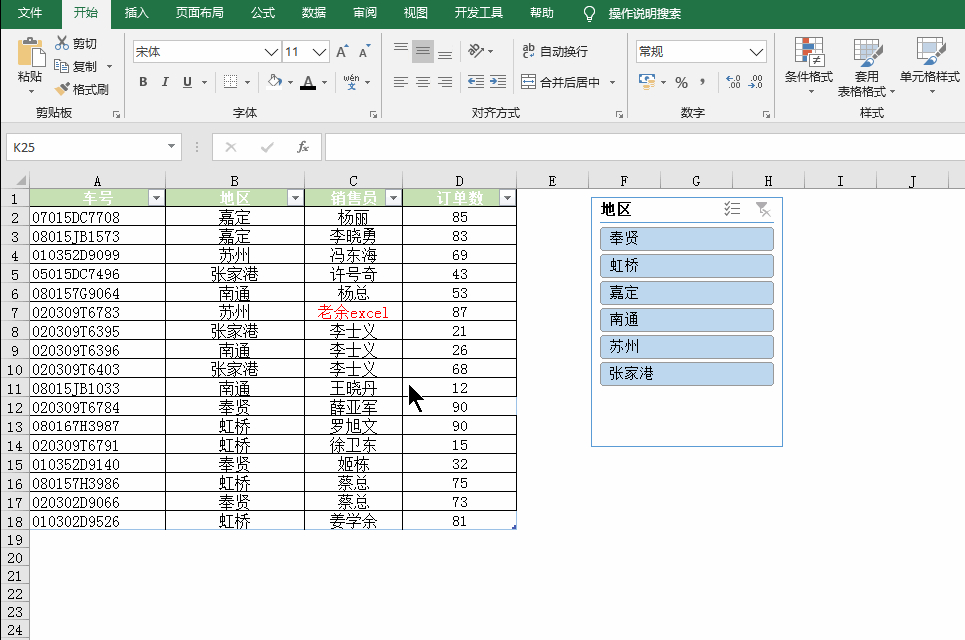The image size is (965, 640).
Task: Switch to the 页面布局 tab
Action: coord(199,13)
